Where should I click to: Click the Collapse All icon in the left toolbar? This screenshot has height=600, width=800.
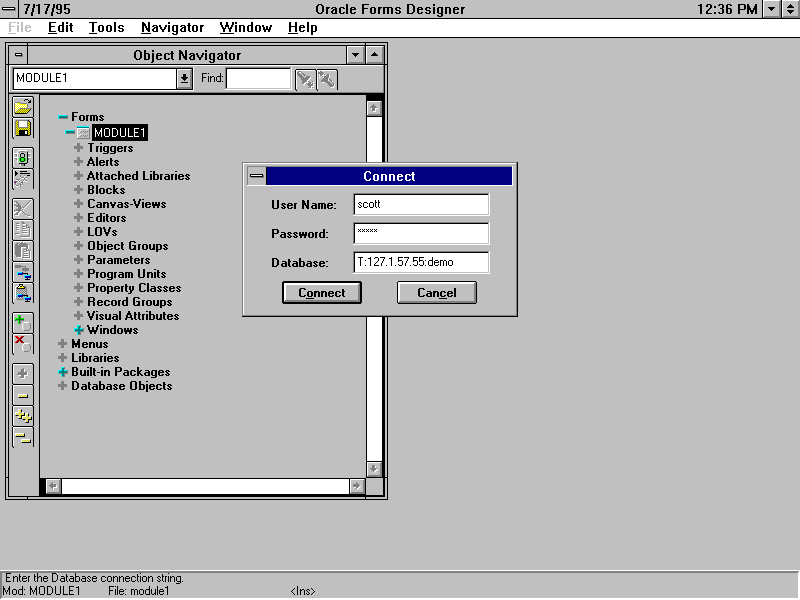pos(22,437)
